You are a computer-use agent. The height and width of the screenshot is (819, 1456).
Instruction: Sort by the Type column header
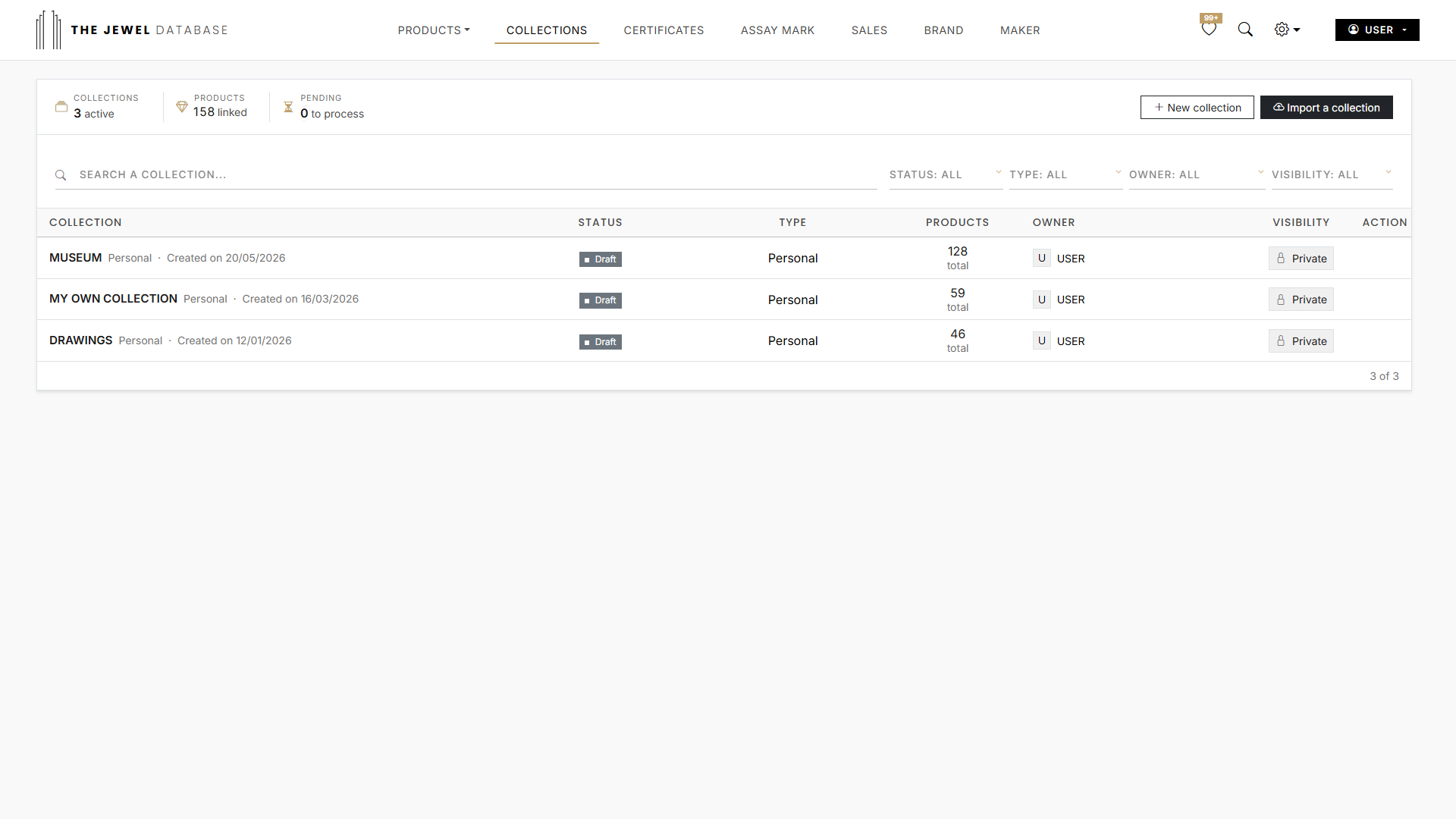(792, 222)
